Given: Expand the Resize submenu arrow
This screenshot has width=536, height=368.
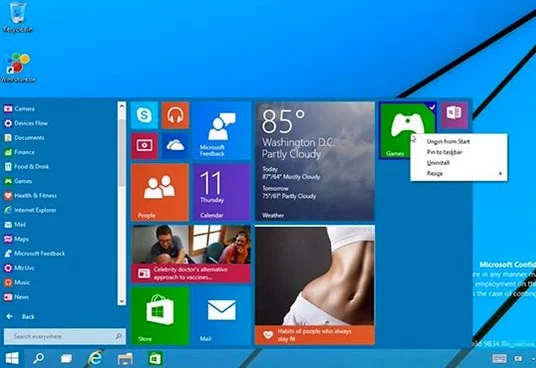Looking at the screenshot, I should pos(500,173).
